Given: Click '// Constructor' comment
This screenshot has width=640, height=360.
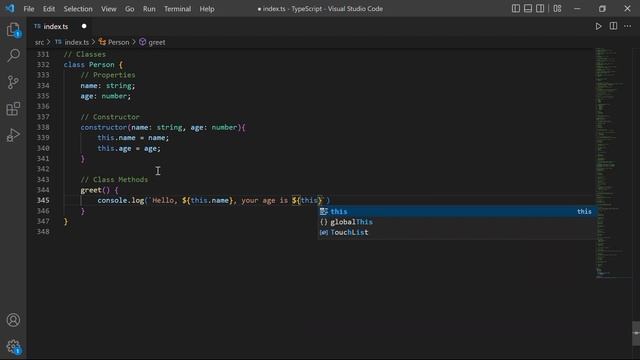Looking at the screenshot, I should click(110, 117).
